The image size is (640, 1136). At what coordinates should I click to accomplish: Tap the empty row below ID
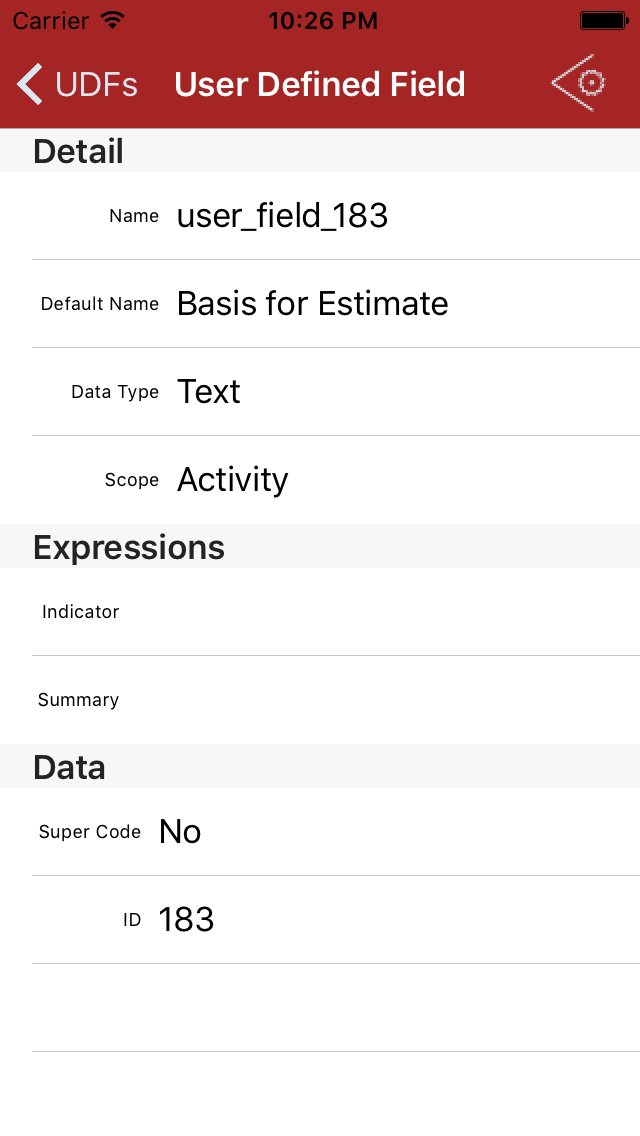tap(320, 1008)
